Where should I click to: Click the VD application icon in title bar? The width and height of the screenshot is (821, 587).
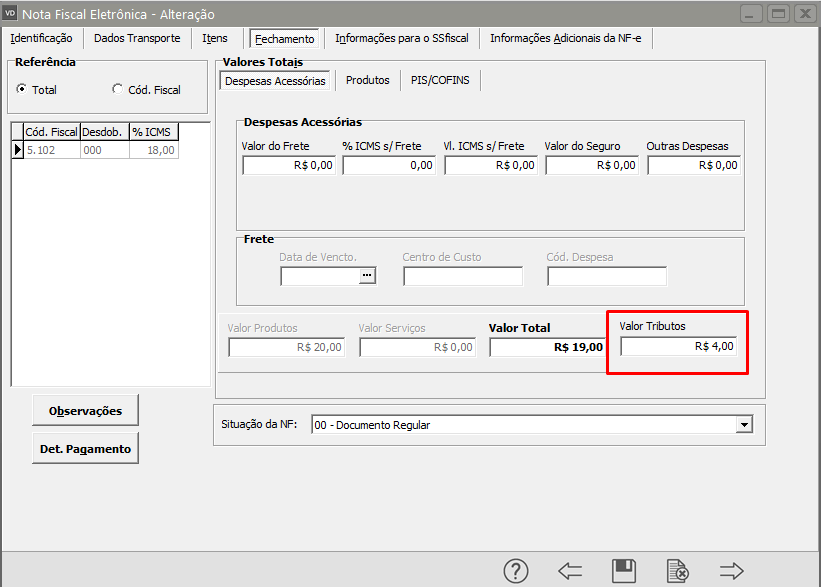tap(10, 13)
